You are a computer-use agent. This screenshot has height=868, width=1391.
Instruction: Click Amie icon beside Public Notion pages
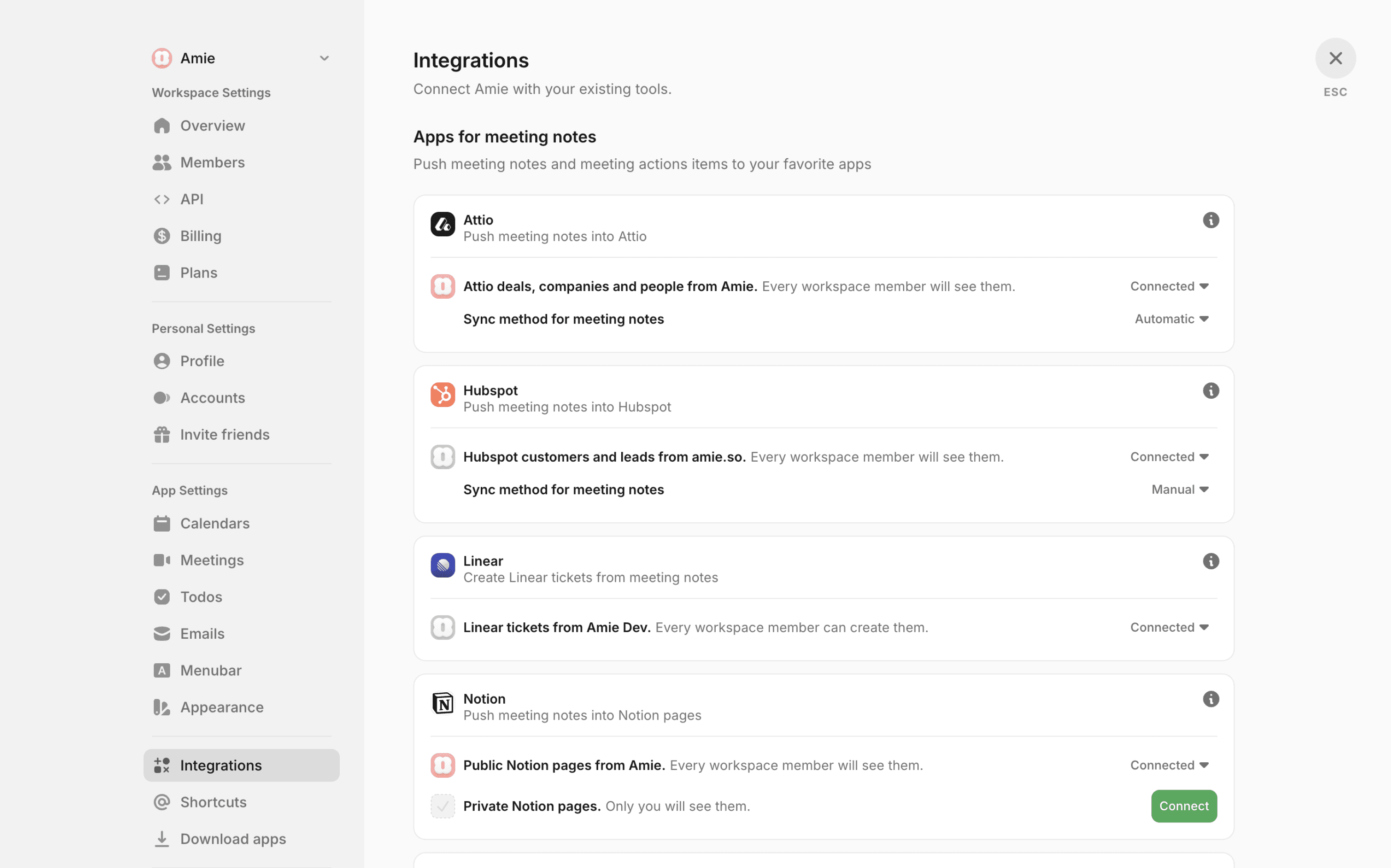click(442, 765)
